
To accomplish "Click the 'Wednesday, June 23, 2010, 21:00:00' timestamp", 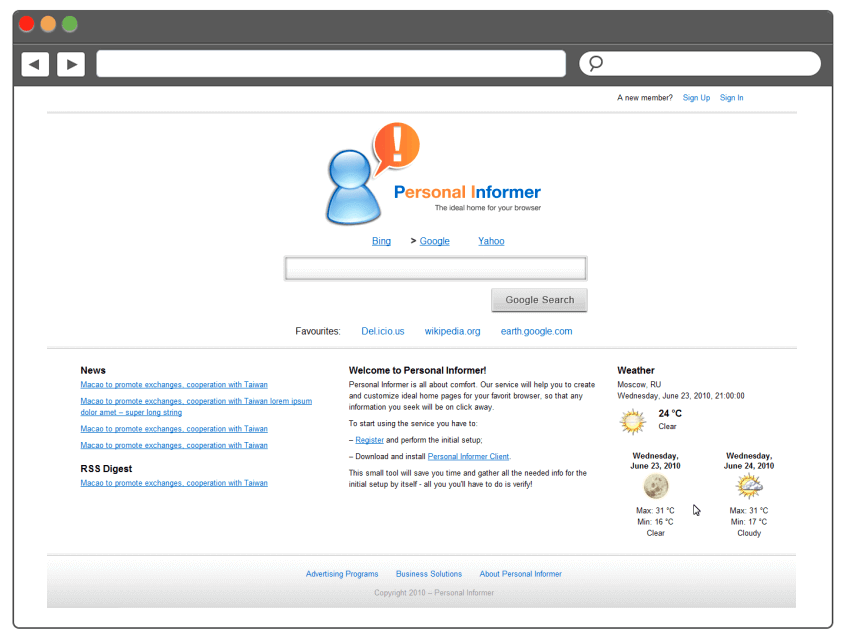I will point(681,396).
